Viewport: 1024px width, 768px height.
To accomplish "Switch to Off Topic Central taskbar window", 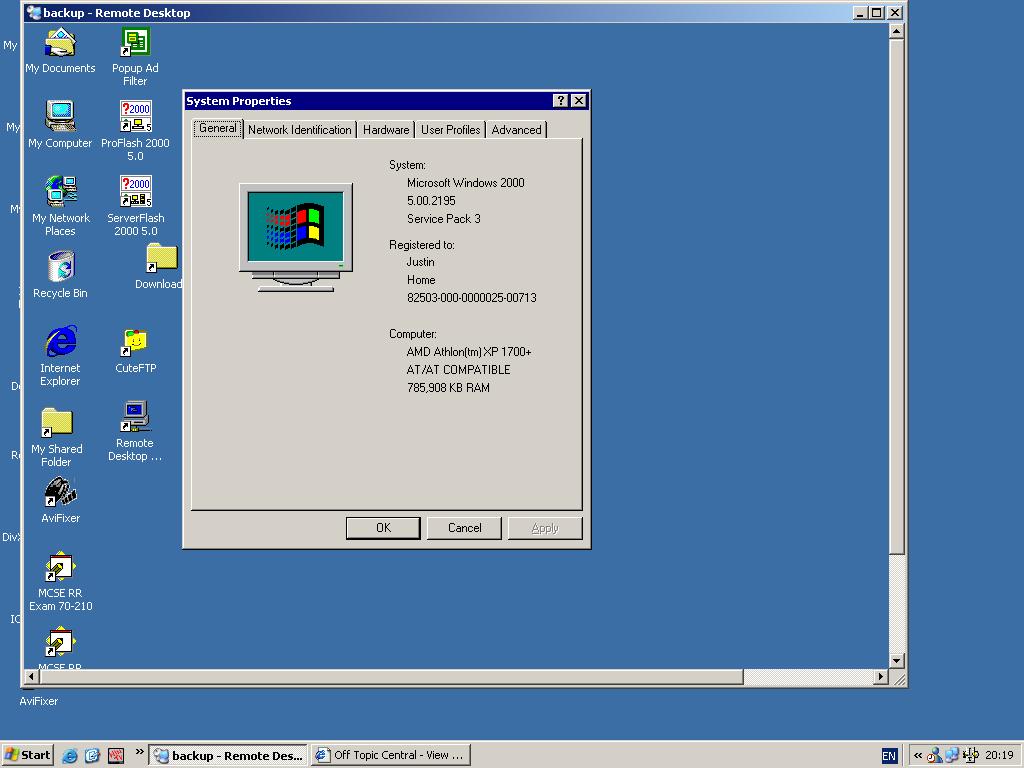I will pyautogui.click(x=391, y=756).
